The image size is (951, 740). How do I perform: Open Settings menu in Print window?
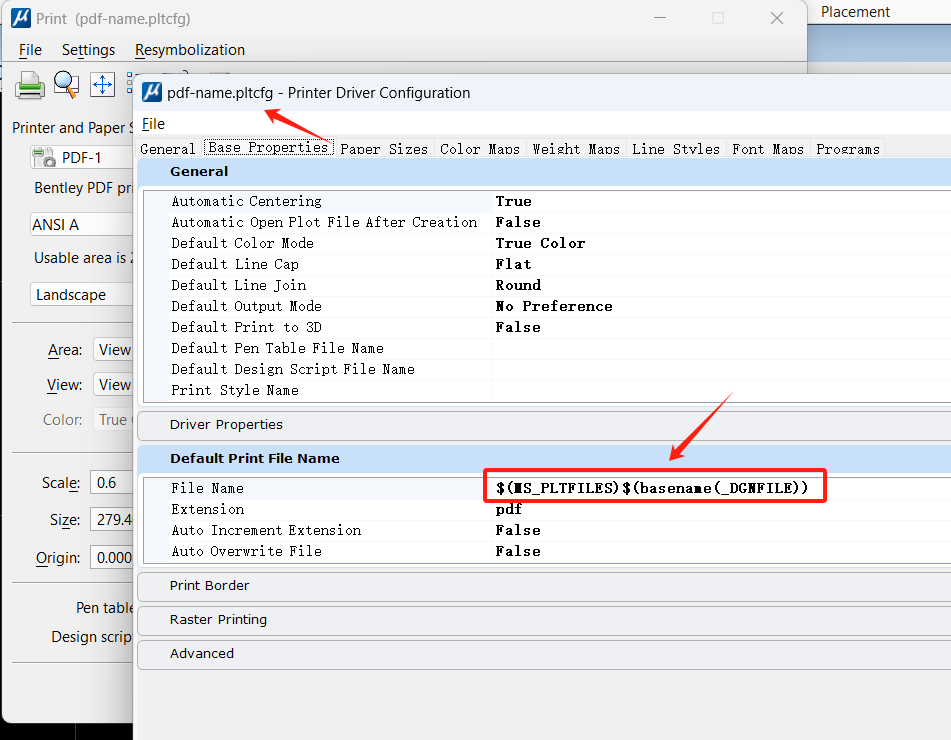pyautogui.click(x=89, y=50)
